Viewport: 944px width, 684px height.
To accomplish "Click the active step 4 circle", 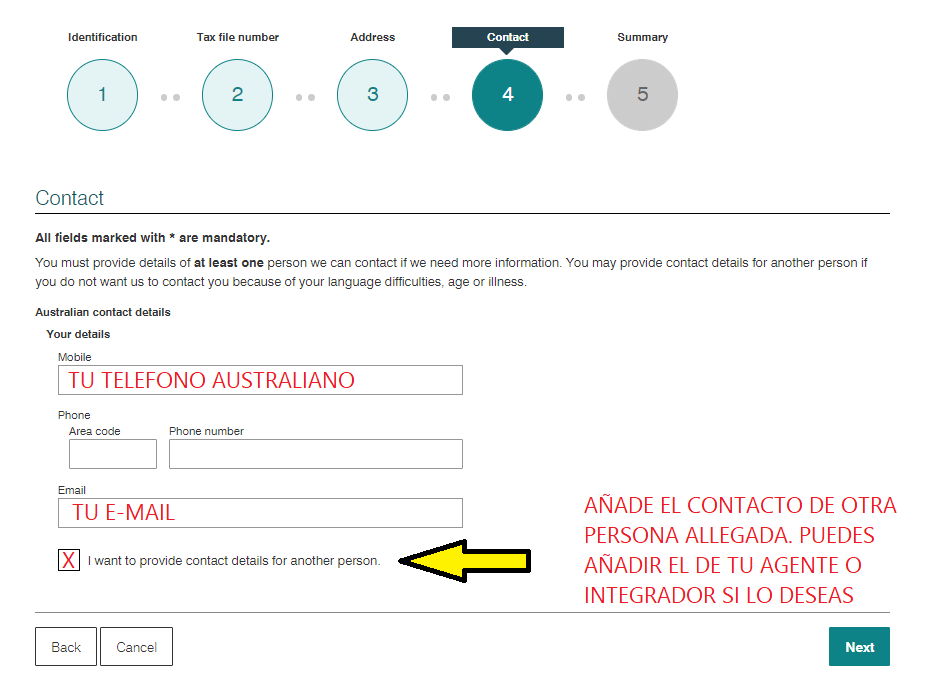I will [x=507, y=95].
